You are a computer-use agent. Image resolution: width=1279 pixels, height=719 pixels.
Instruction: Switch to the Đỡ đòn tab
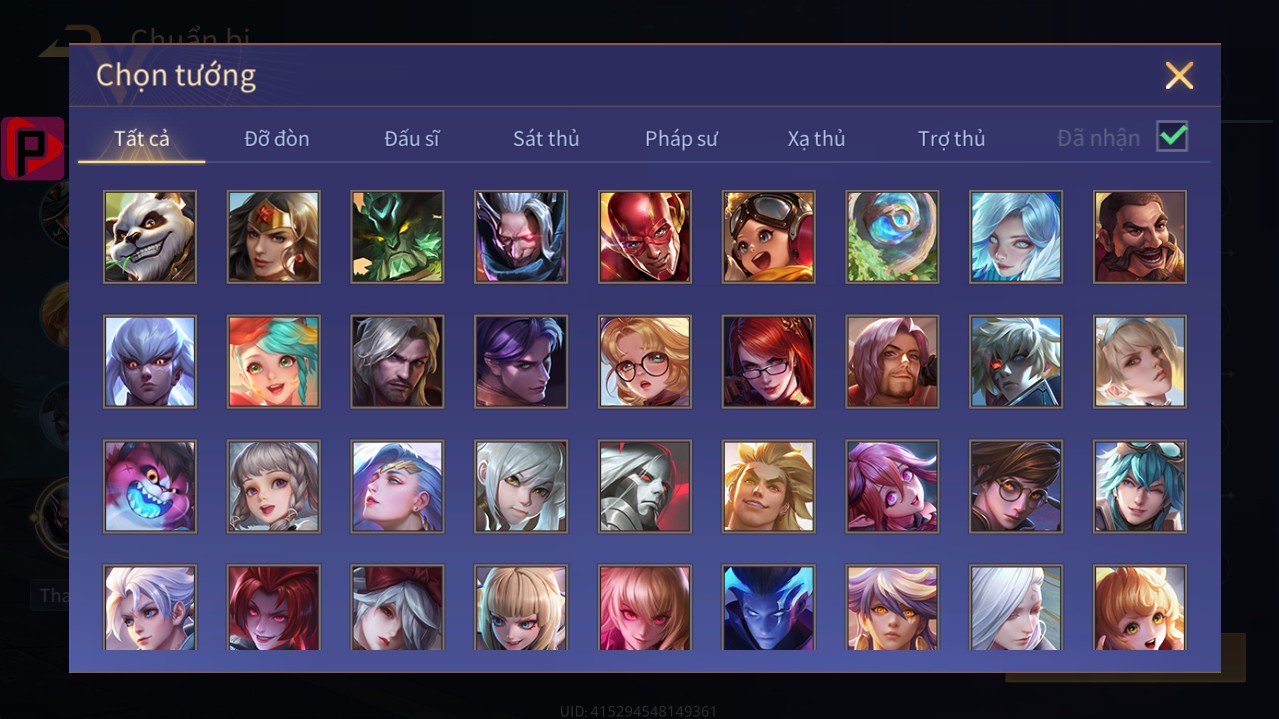277,139
